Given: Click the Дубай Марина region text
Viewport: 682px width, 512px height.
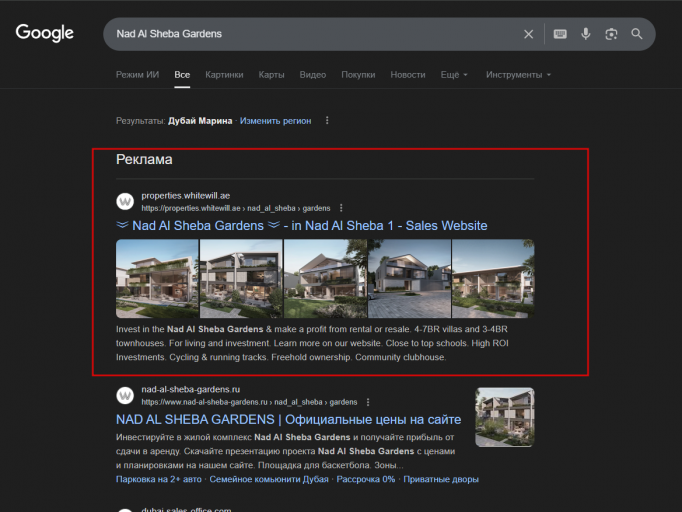Looking at the screenshot, I should pyautogui.click(x=200, y=121).
